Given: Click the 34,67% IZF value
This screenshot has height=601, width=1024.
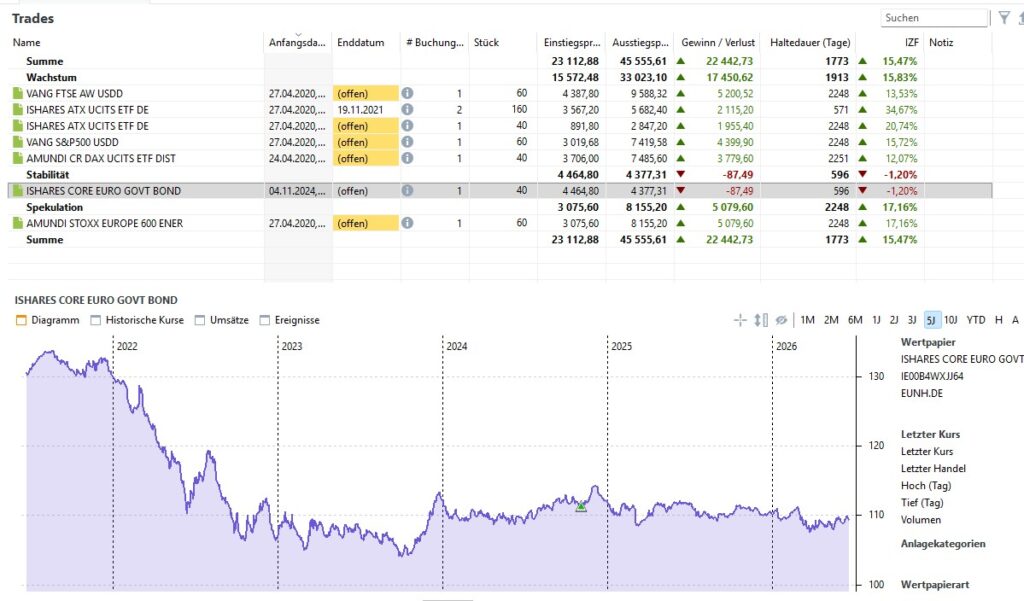Looking at the screenshot, I should coord(901,110).
